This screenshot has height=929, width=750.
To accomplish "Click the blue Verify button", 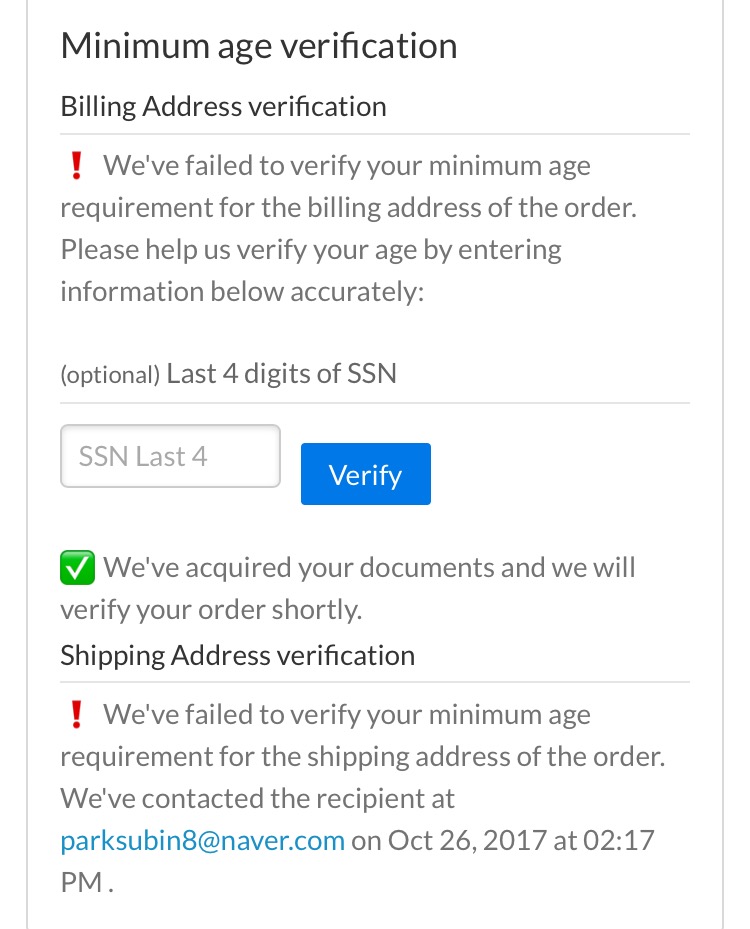I will pos(366,474).
